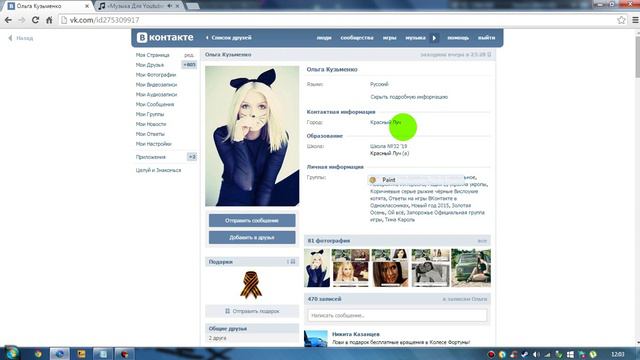640x360 pixels.
Task: Open Мои Настройки in the sidebar
Action: point(154,144)
